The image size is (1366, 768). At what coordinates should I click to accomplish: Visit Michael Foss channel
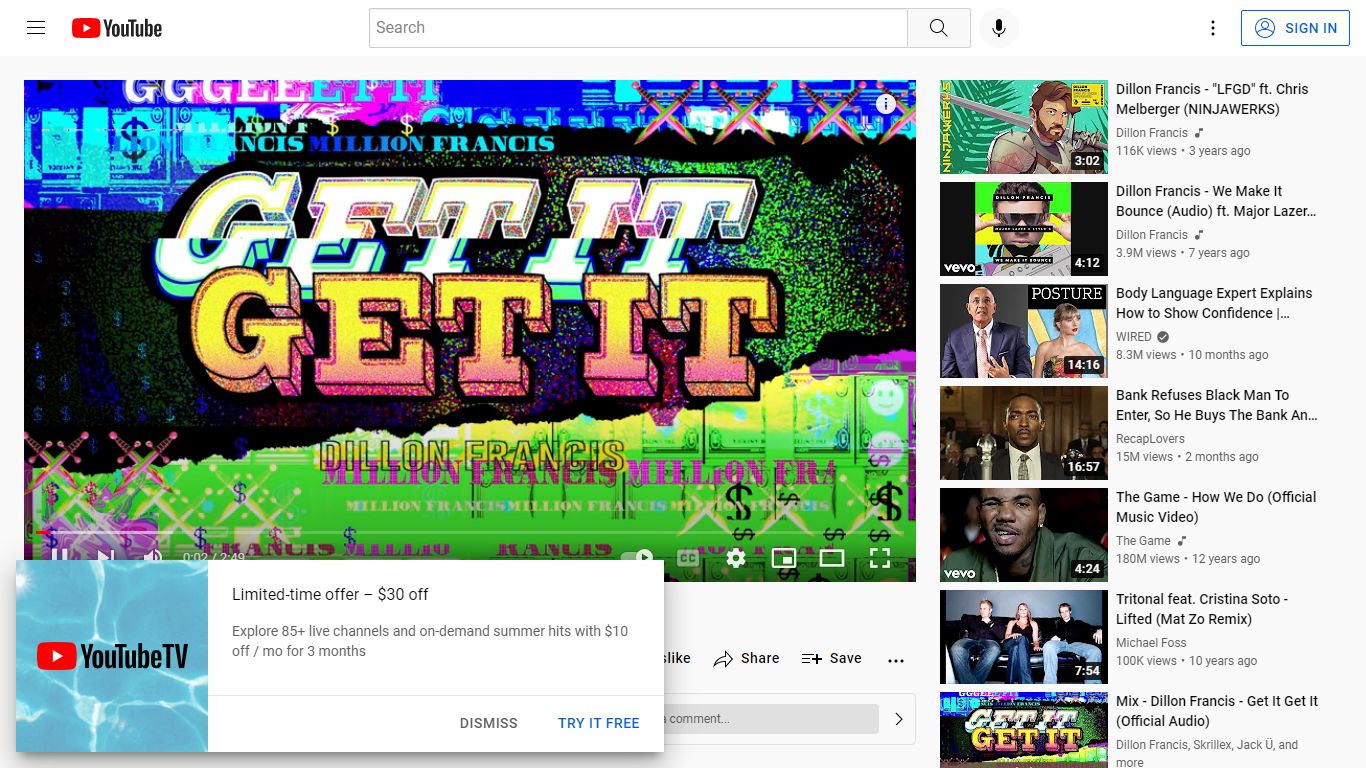pos(1151,643)
